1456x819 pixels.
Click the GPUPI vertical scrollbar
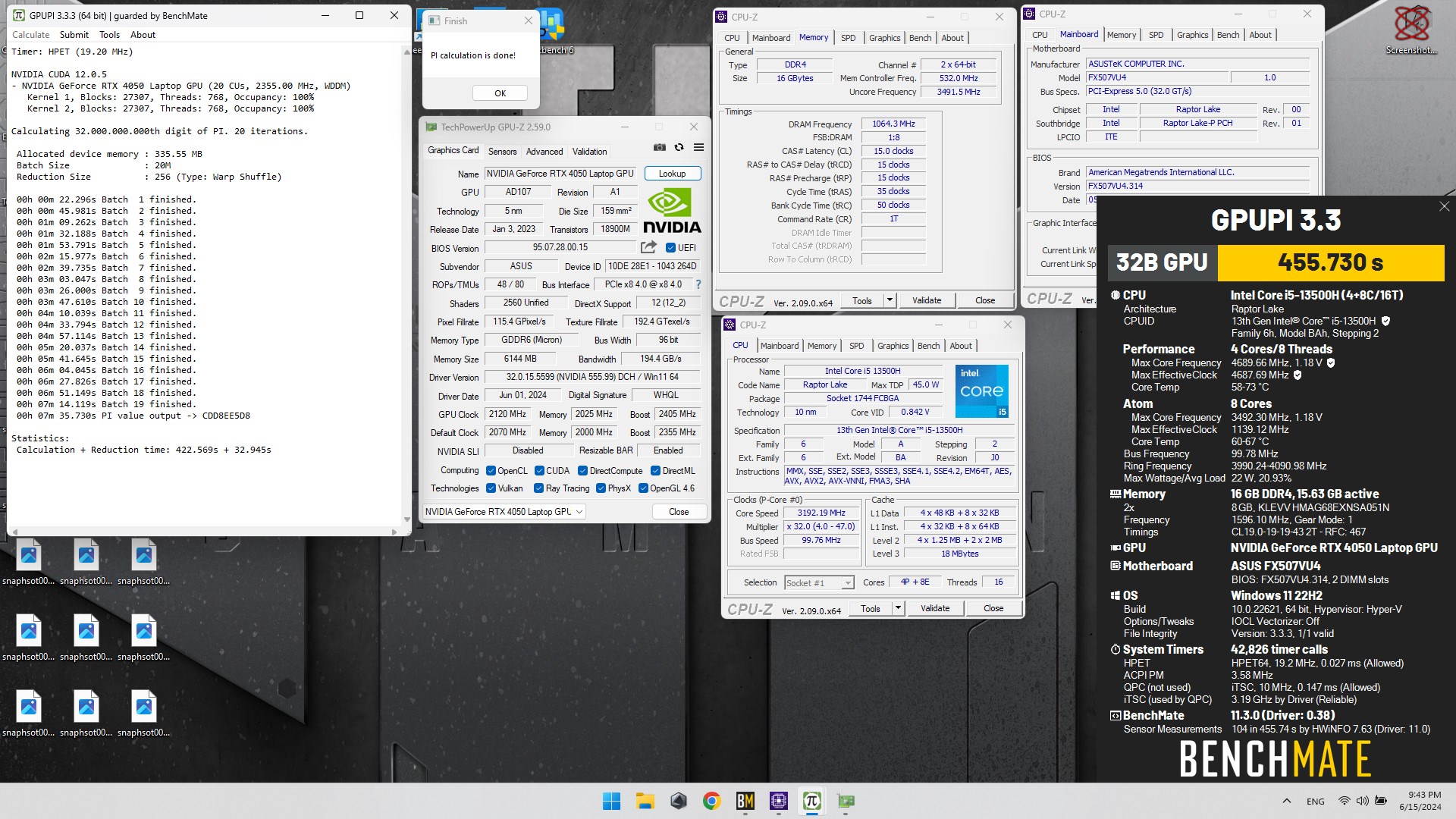406,284
